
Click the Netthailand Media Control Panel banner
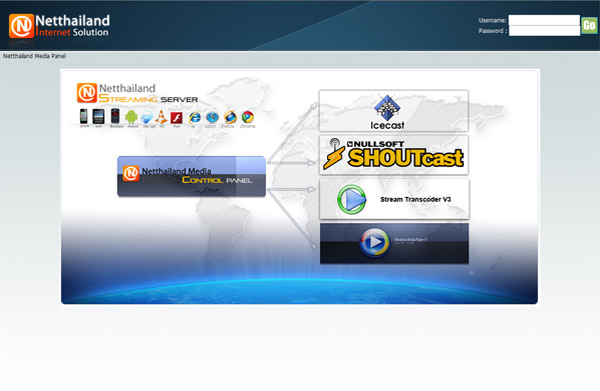tap(191, 176)
